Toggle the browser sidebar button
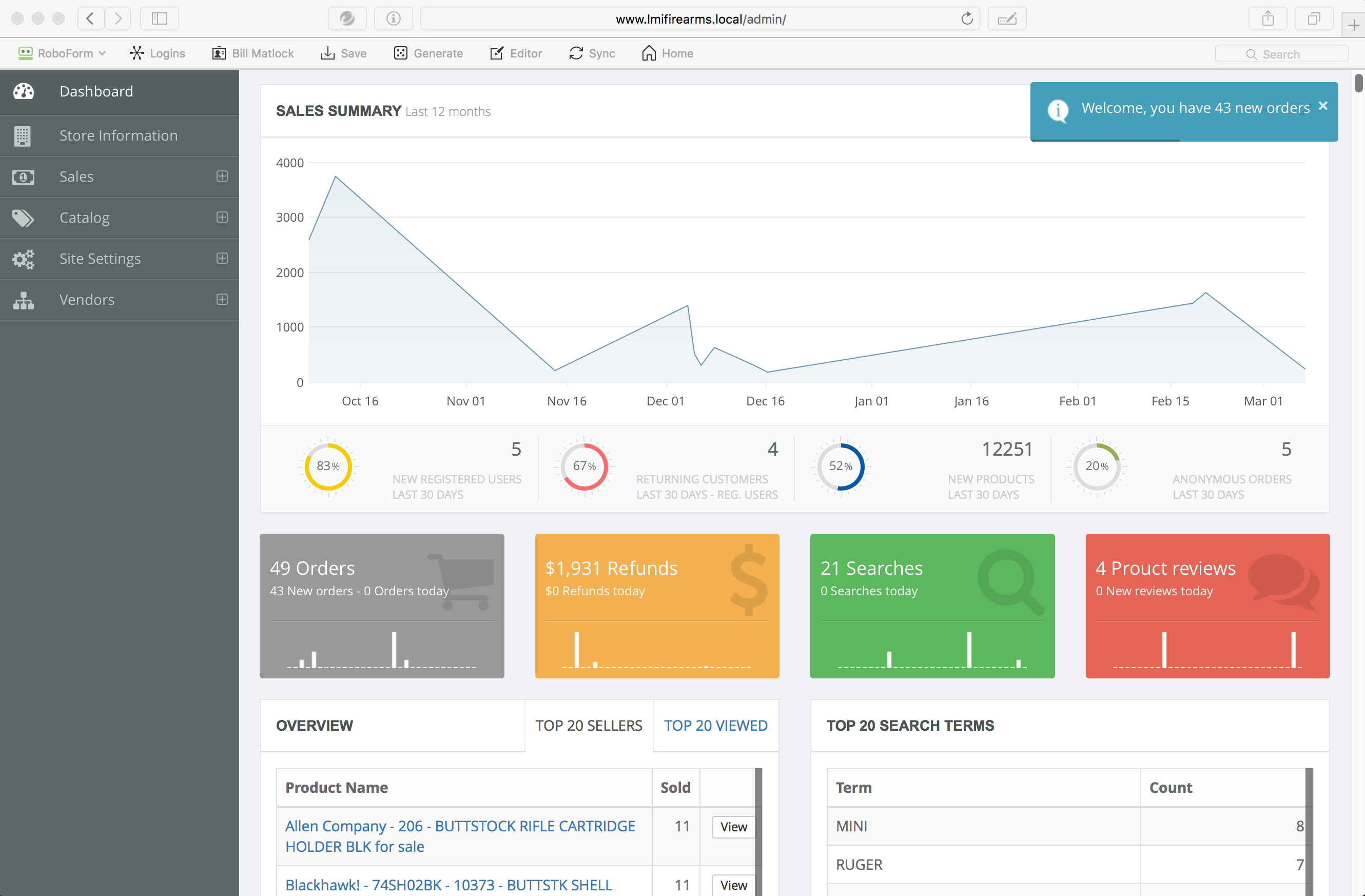Image resolution: width=1365 pixels, height=896 pixels. (160, 18)
